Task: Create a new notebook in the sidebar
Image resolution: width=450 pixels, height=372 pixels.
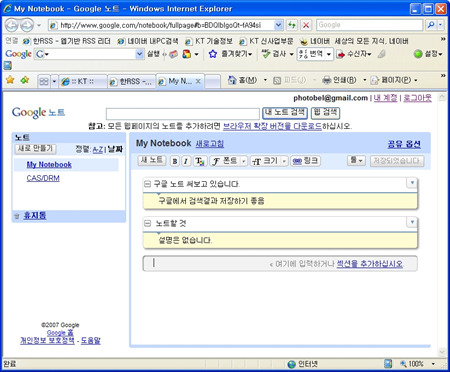Action: point(35,149)
